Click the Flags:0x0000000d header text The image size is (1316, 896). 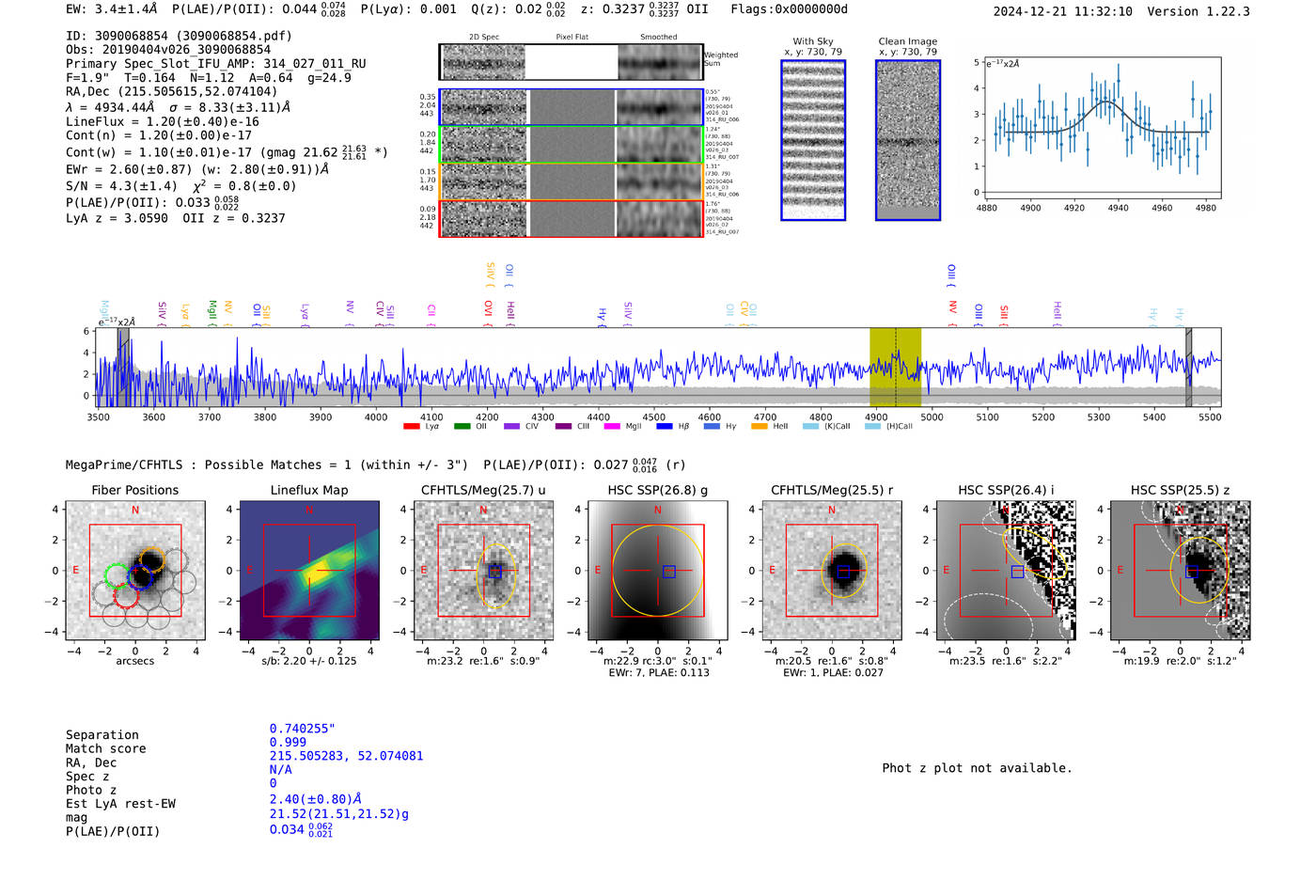pos(790,9)
